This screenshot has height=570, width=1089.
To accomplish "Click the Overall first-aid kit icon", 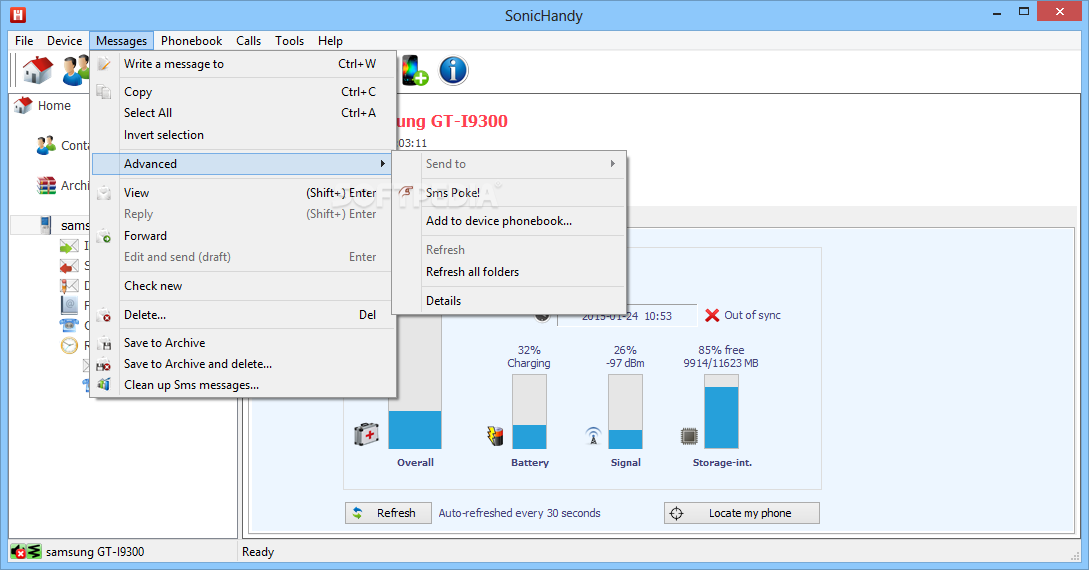I will click(x=366, y=435).
